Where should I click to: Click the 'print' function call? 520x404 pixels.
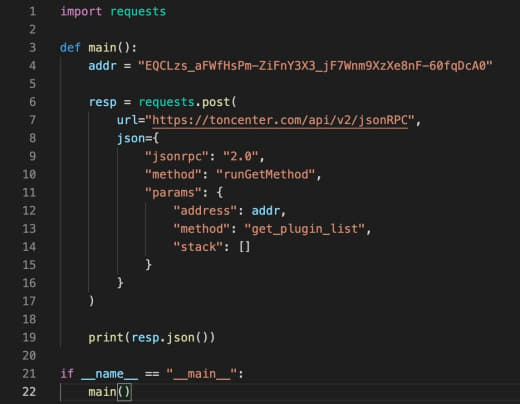tap(106, 338)
